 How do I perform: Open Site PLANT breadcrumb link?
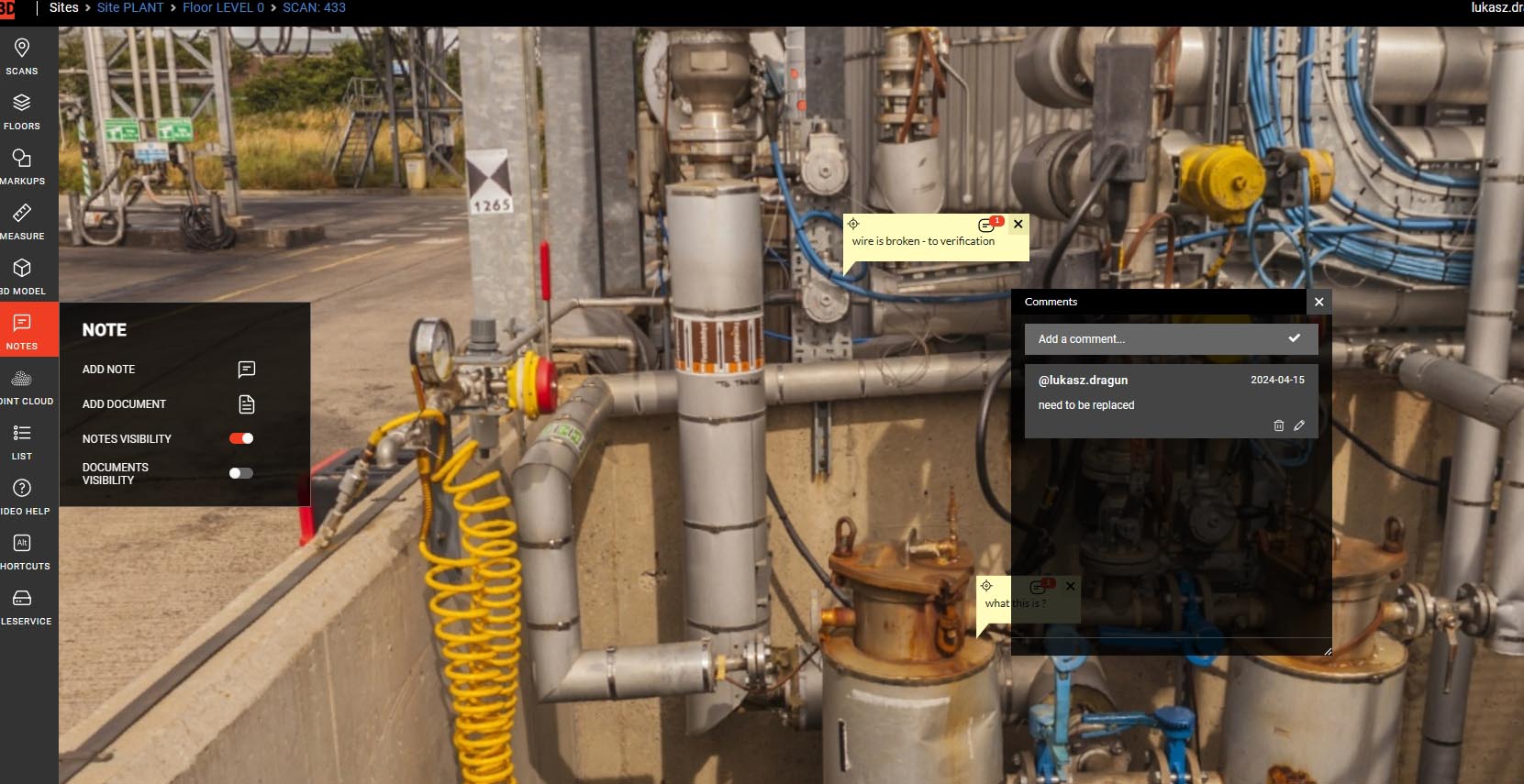click(130, 7)
